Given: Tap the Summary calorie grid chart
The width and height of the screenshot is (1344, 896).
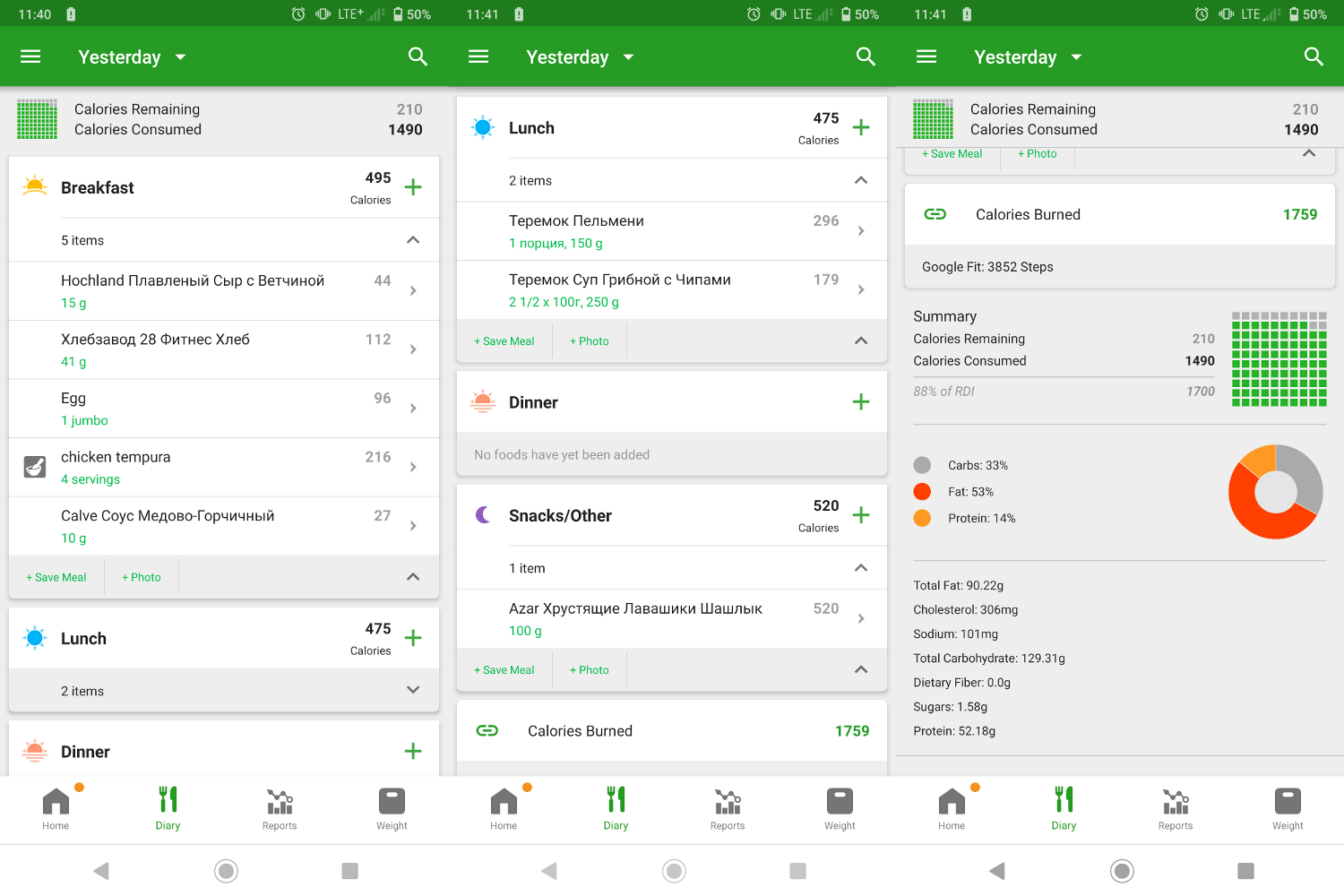Looking at the screenshot, I should [x=1279, y=359].
